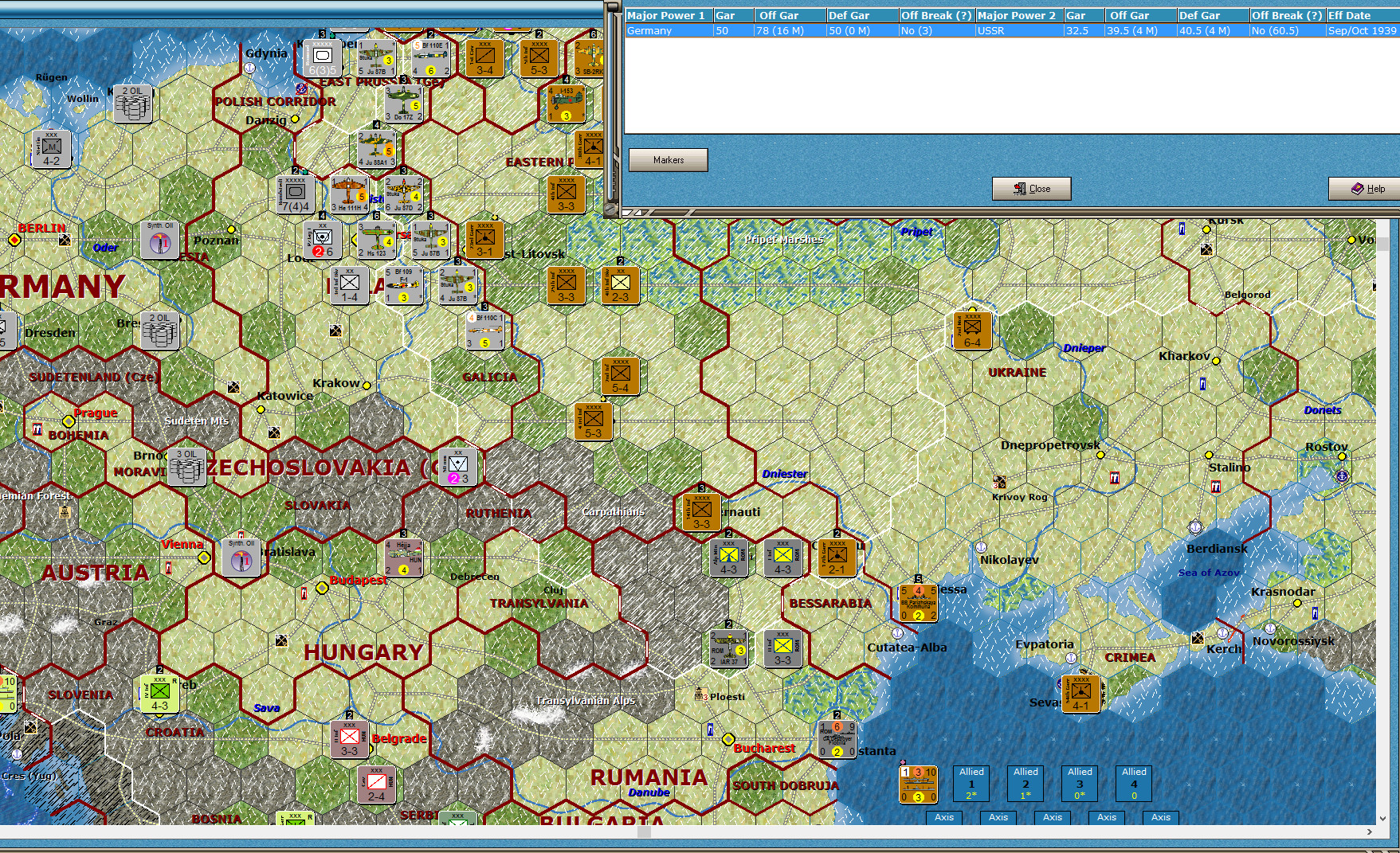Select the naval counter at Constanta
This screenshot has width=1400, height=853.
837,739
